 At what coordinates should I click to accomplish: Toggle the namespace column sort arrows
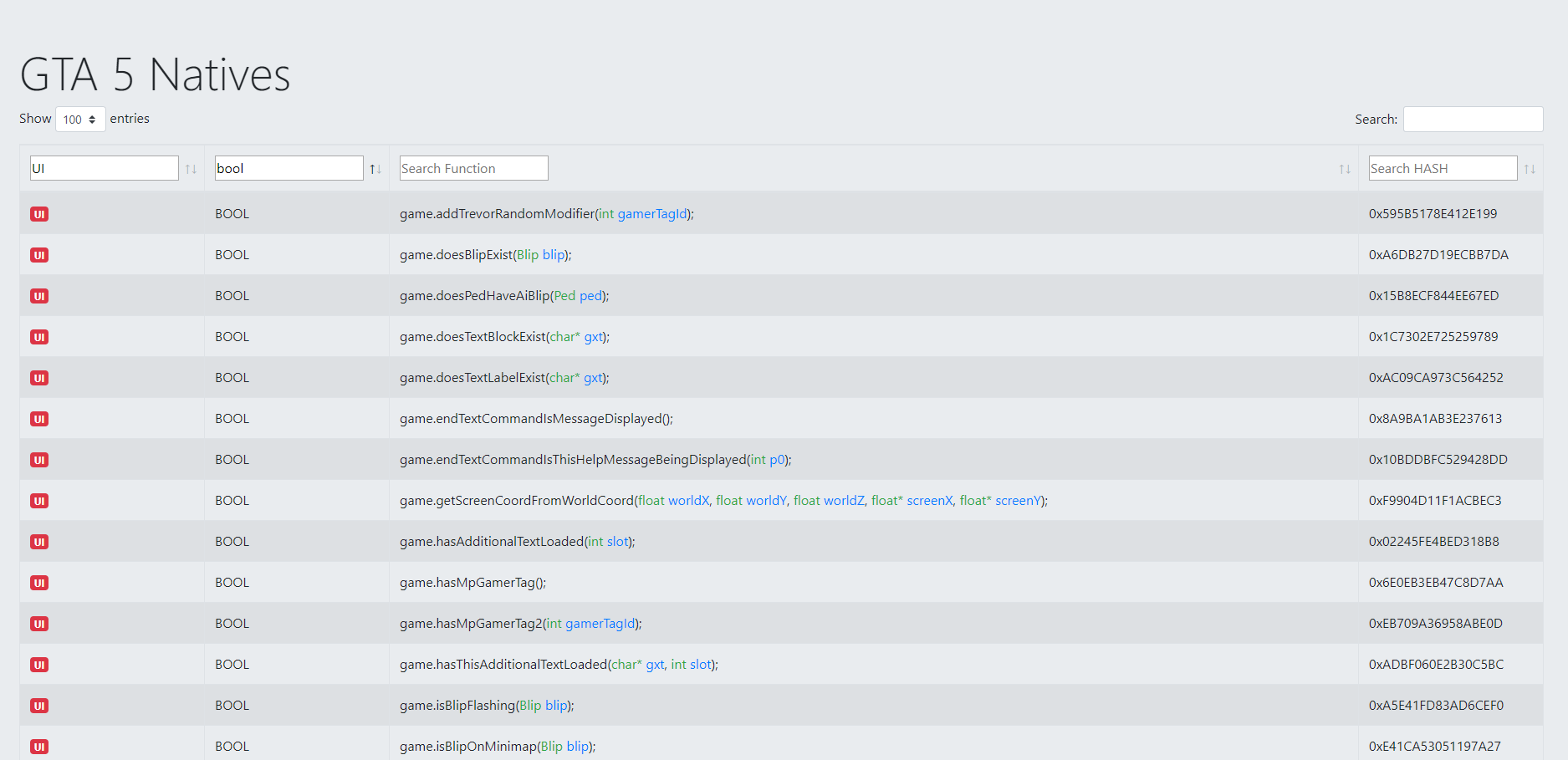point(192,168)
